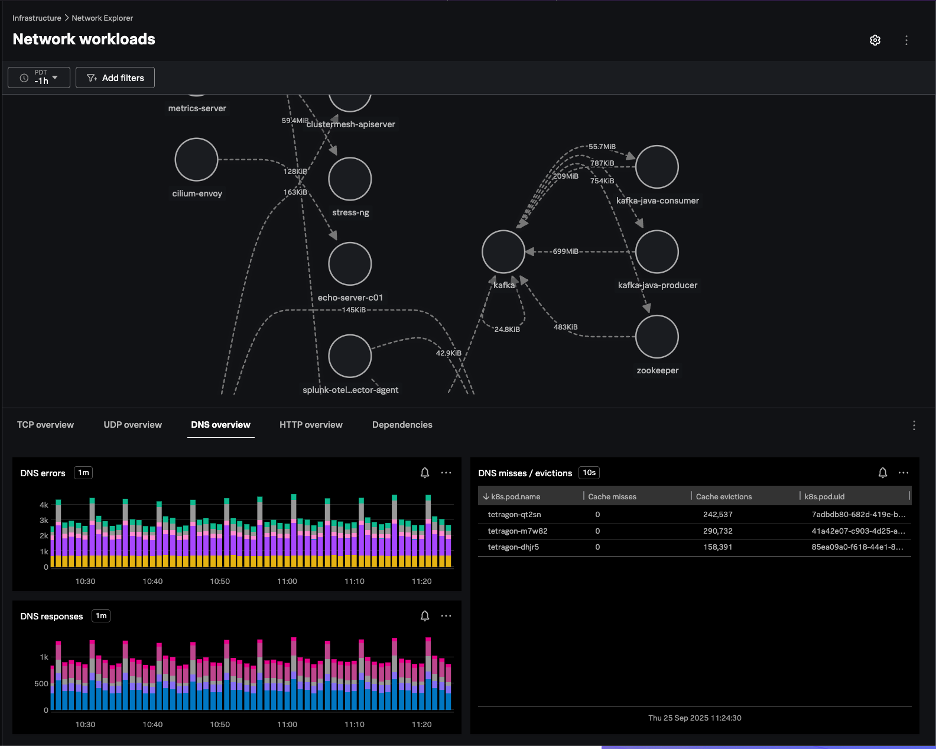Select the zookeeper node in the network map

pyautogui.click(x=657, y=336)
